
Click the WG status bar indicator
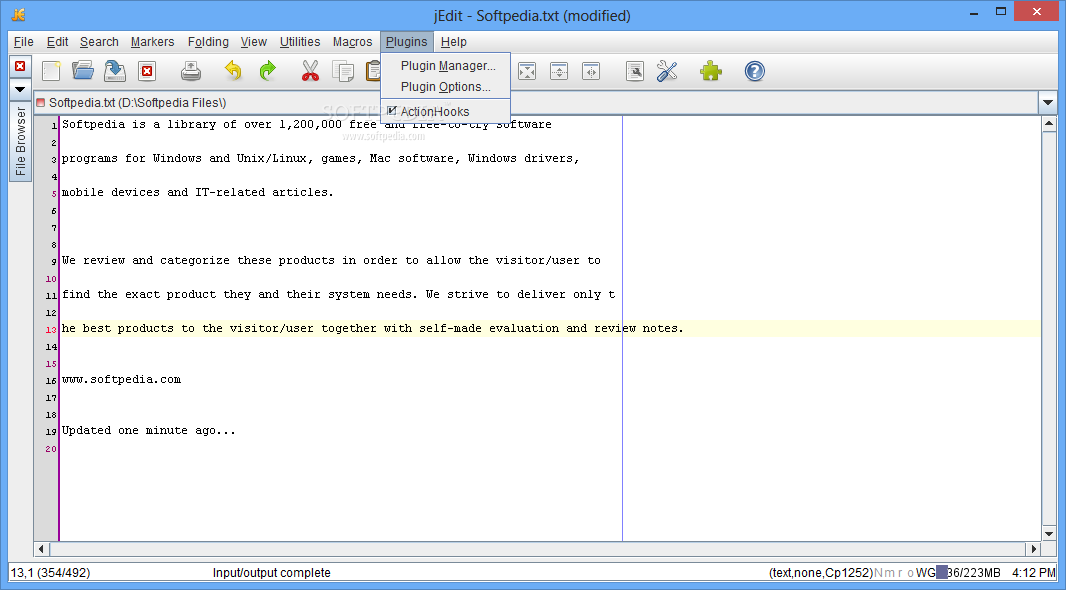925,573
